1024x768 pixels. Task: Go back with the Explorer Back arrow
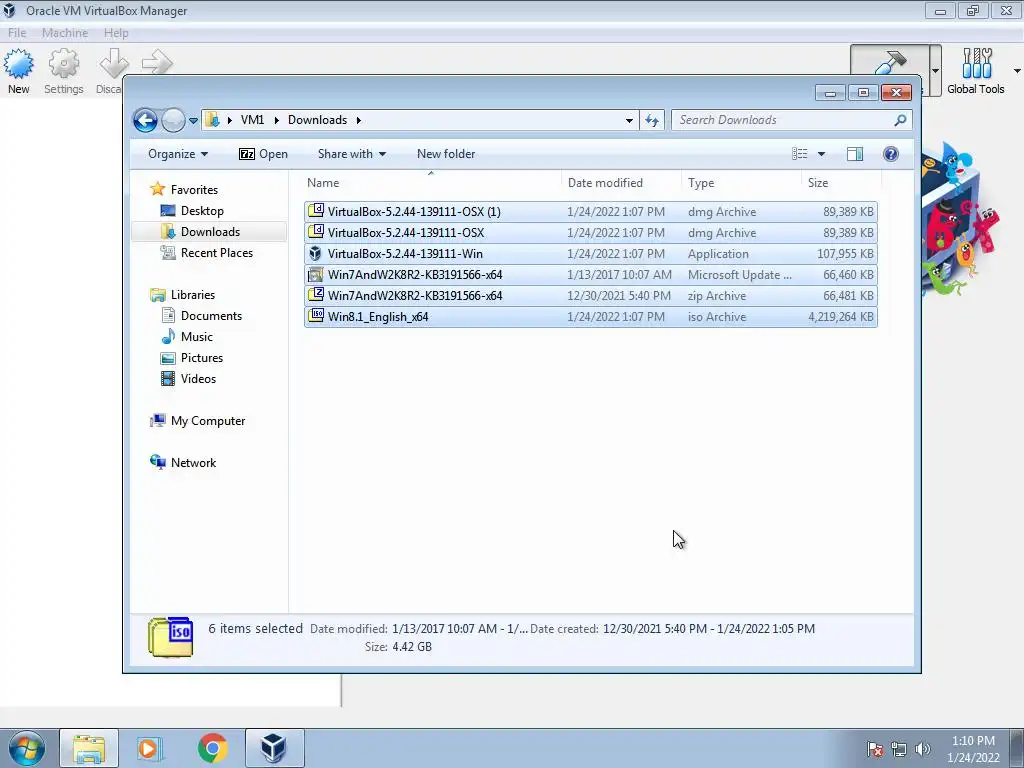point(145,120)
